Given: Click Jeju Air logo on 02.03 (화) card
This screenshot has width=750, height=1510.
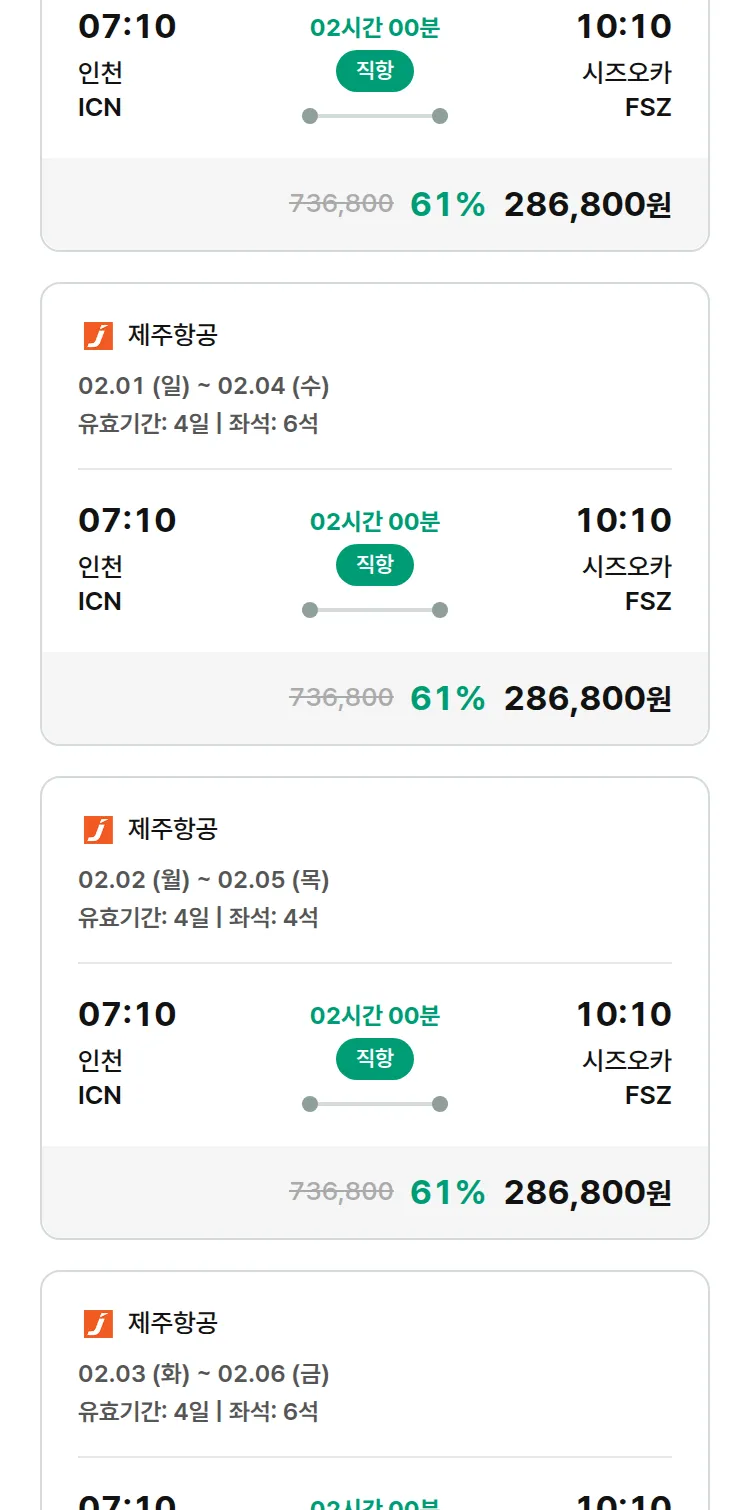Looking at the screenshot, I should pyautogui.click(x=98, y=1324).
